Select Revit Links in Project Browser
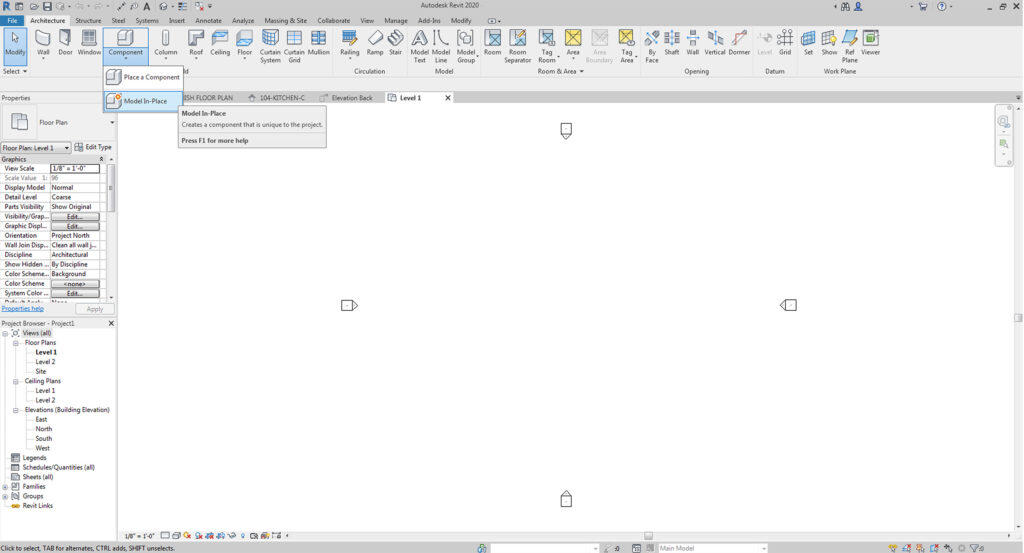This screenshot has height=553, width=1024. (x=37, y=506)
